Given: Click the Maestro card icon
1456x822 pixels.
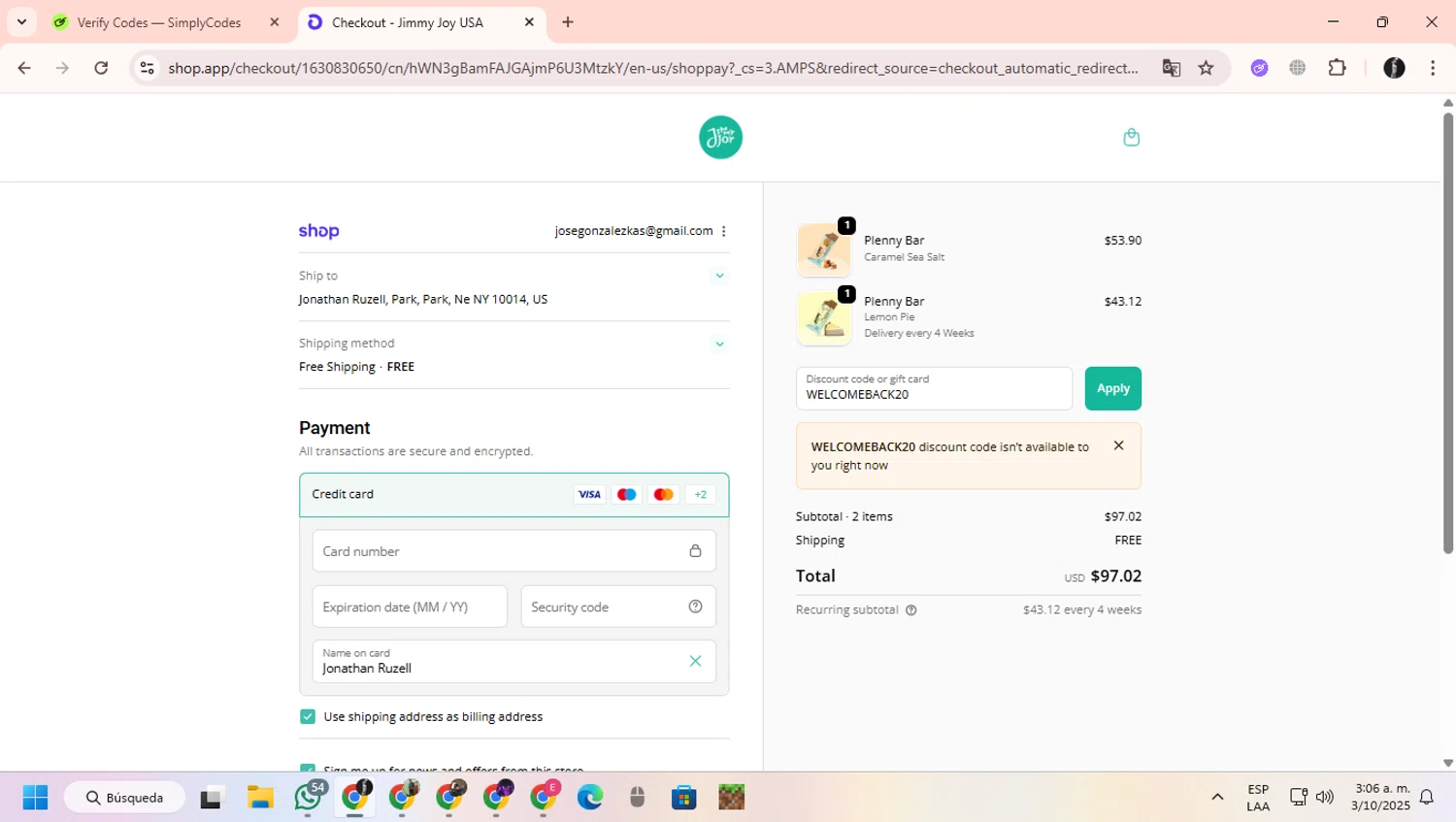Looking at the screenshot, I should pos(626,494).
